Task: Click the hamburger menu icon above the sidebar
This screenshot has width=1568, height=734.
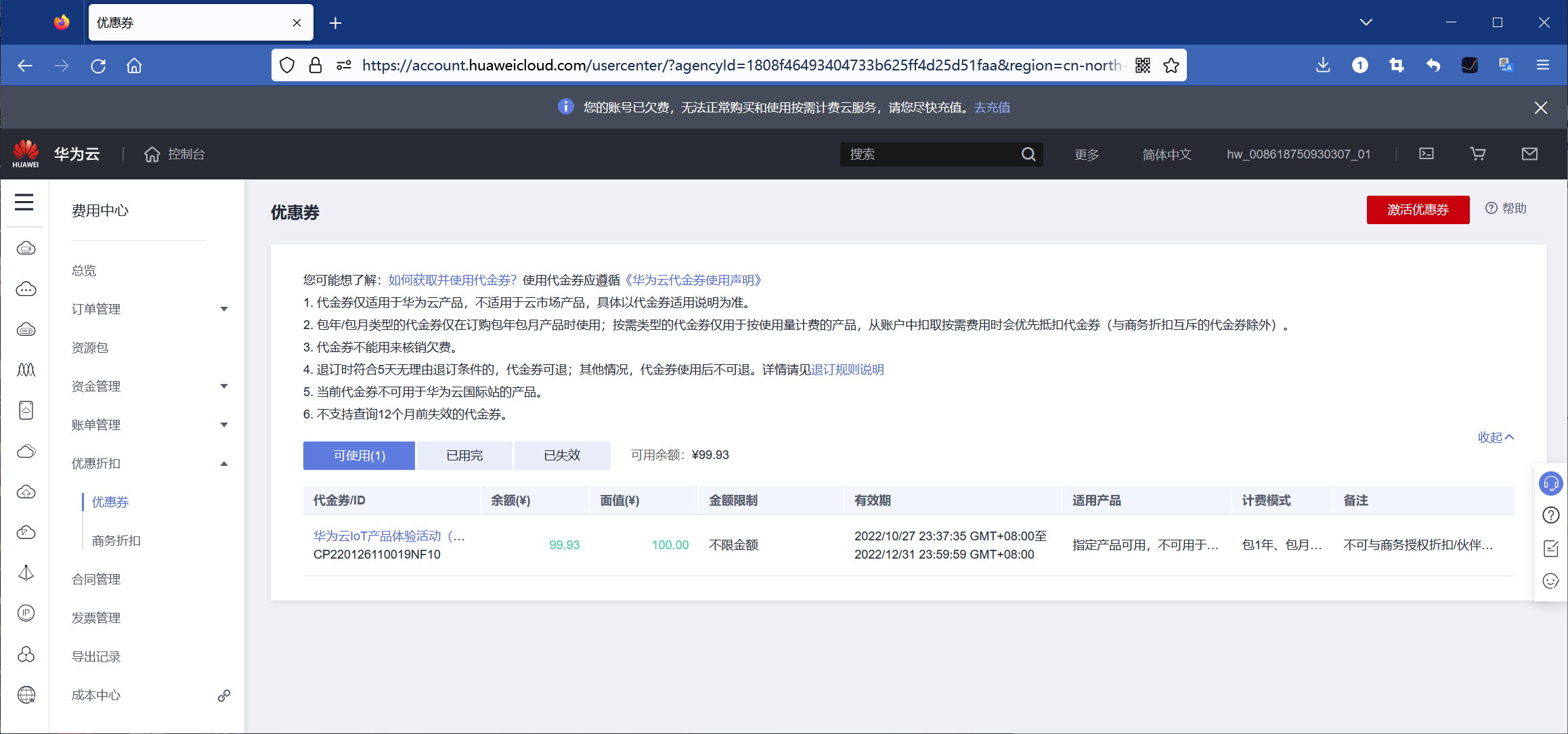Action: 24,202
